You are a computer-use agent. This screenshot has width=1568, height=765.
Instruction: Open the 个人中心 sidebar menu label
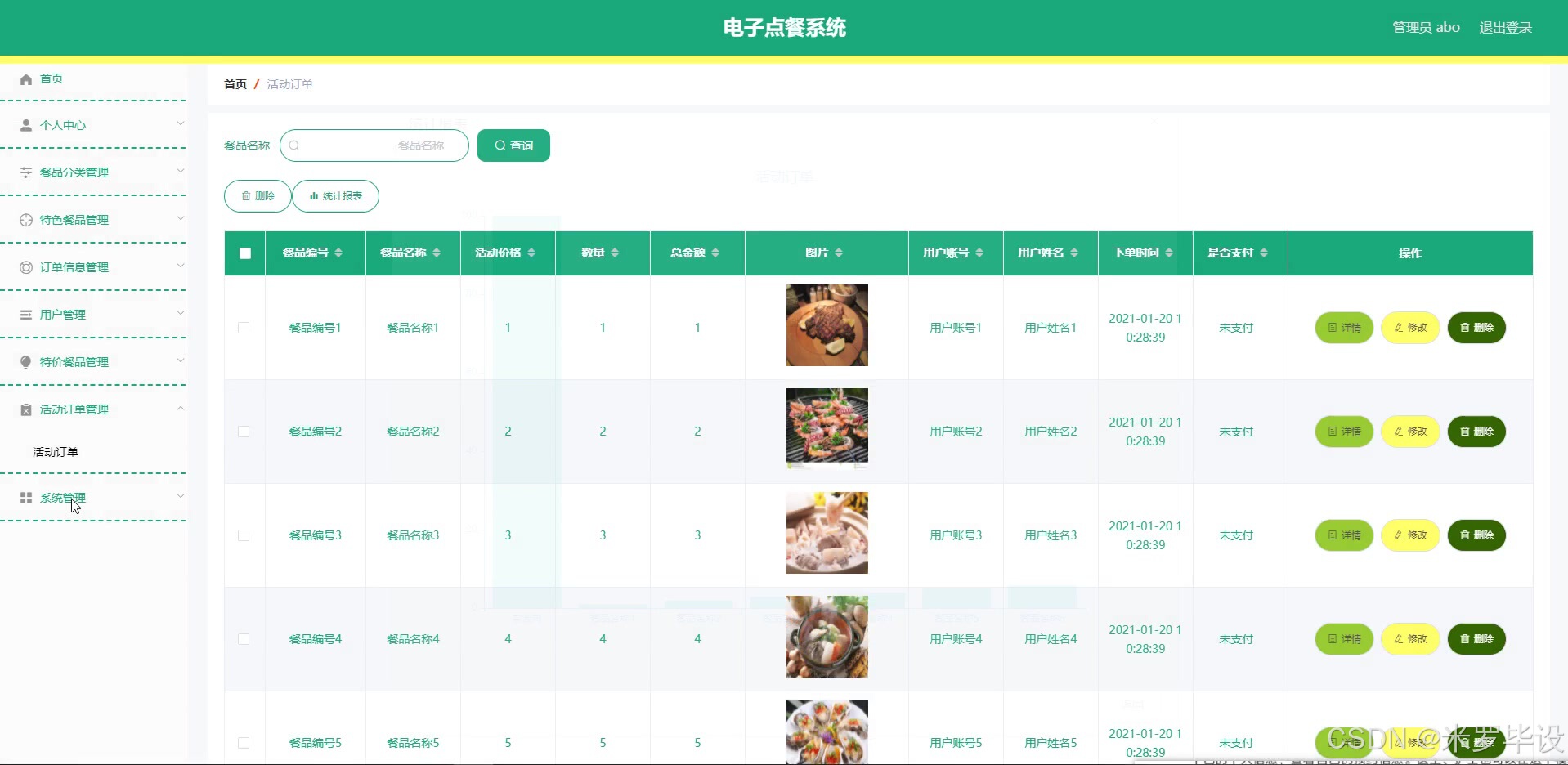tap(63, 126)
